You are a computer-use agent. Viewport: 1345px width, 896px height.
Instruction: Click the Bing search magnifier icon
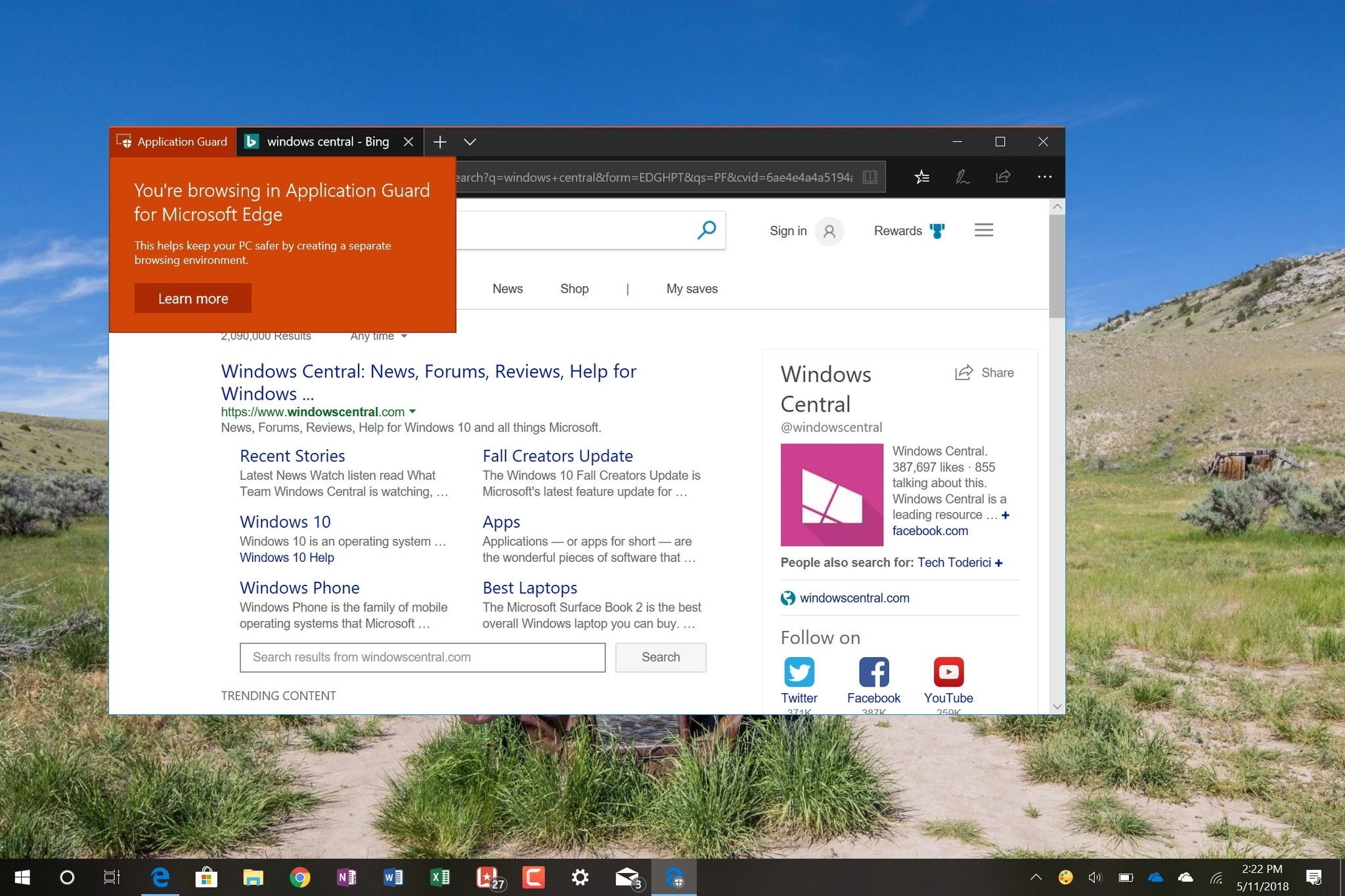[707, 230]
